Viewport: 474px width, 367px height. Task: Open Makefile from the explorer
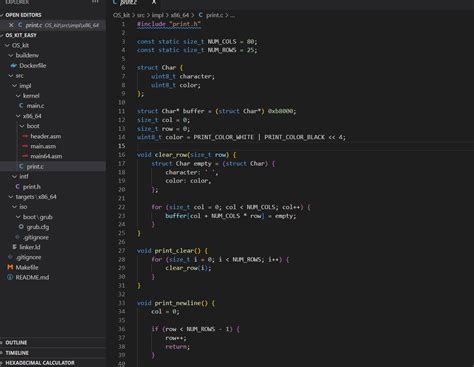click(27, 267)
